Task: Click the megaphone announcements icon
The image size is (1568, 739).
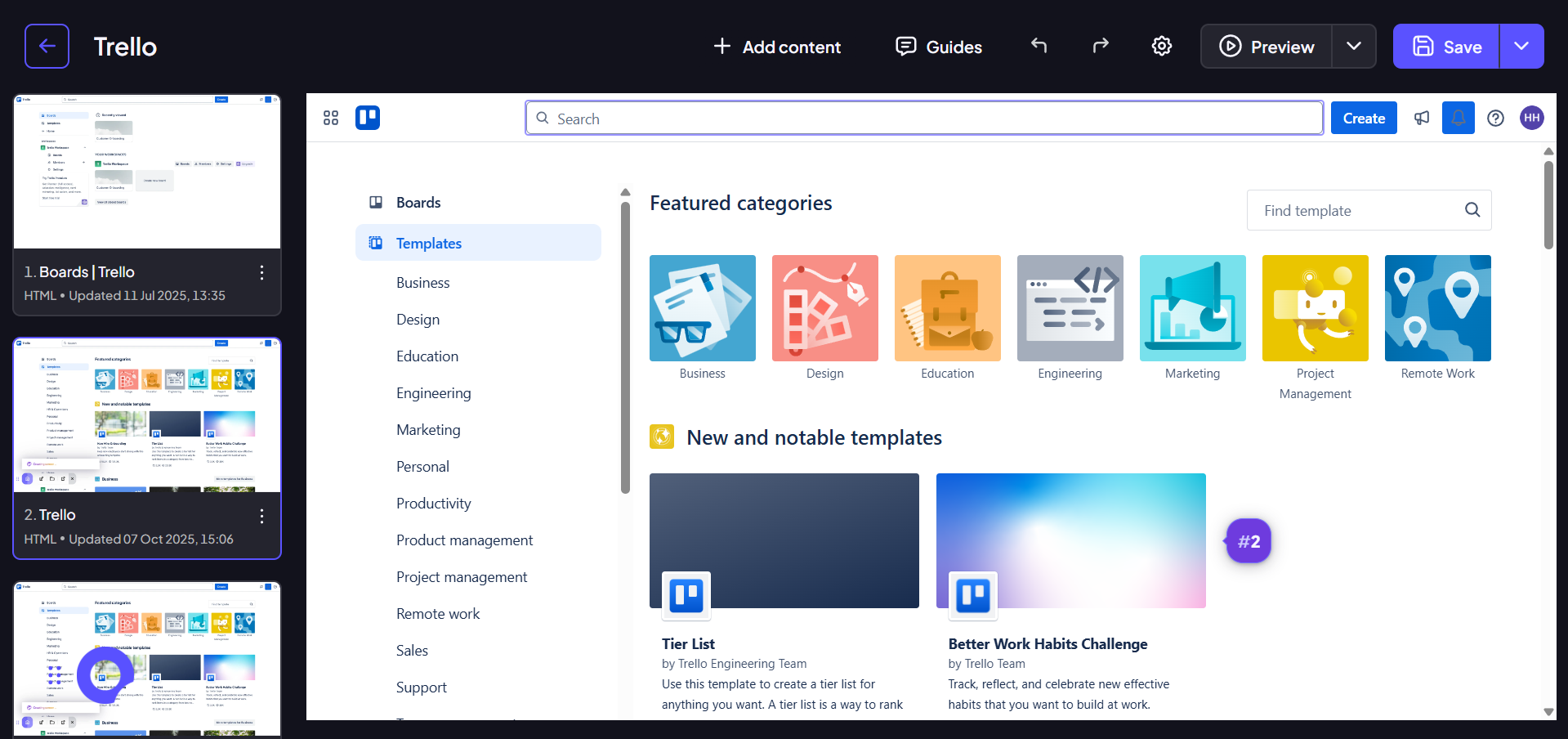Action: 1422,118
